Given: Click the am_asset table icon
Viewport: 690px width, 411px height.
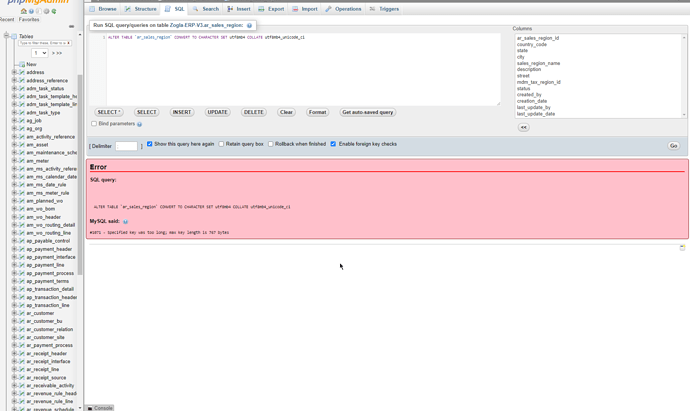Looking at the screenshot, I should coord(22,145).
